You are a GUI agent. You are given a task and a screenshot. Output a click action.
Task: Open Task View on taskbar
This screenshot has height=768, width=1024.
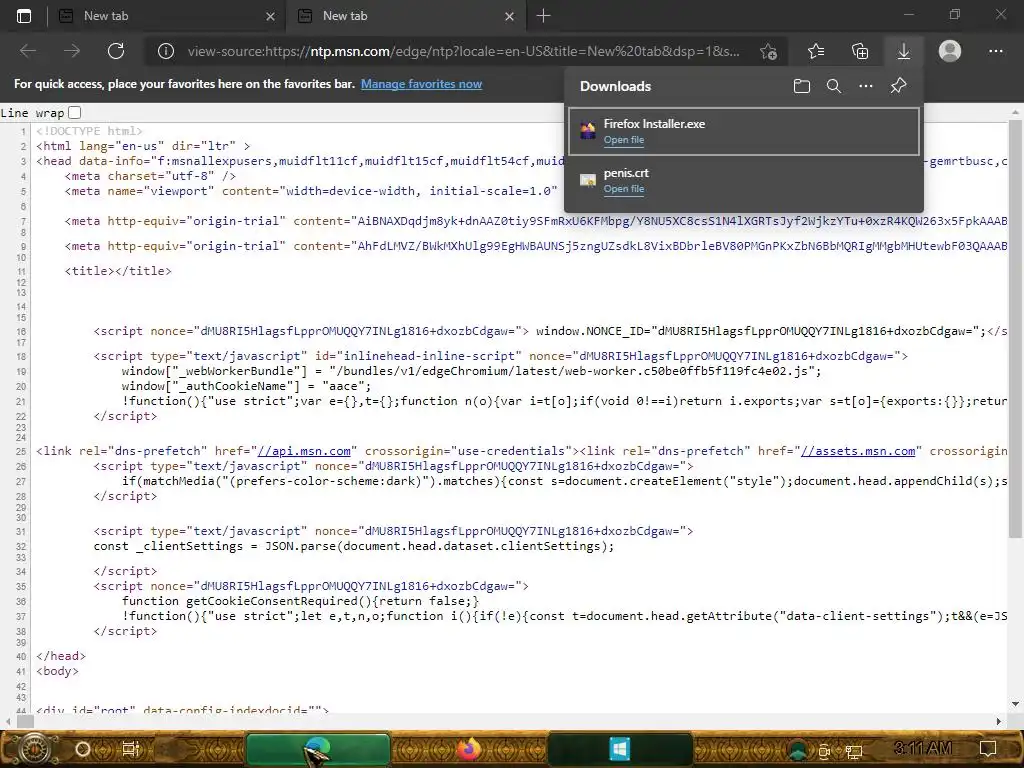[x=131, y=748]
